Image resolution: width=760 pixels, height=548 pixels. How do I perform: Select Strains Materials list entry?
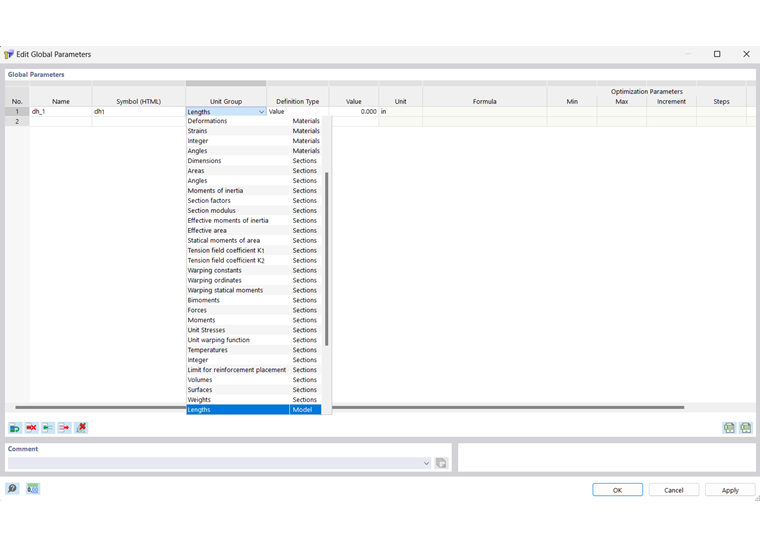click(253, 131)
